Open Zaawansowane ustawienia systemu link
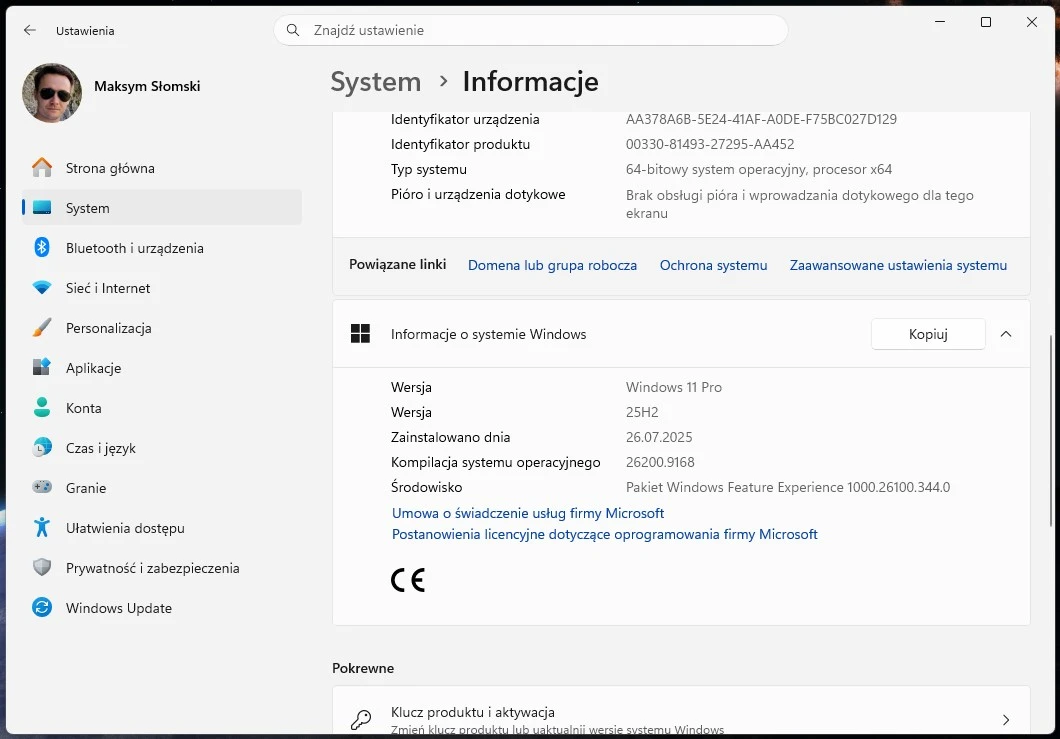 click(x=898, y=265)
